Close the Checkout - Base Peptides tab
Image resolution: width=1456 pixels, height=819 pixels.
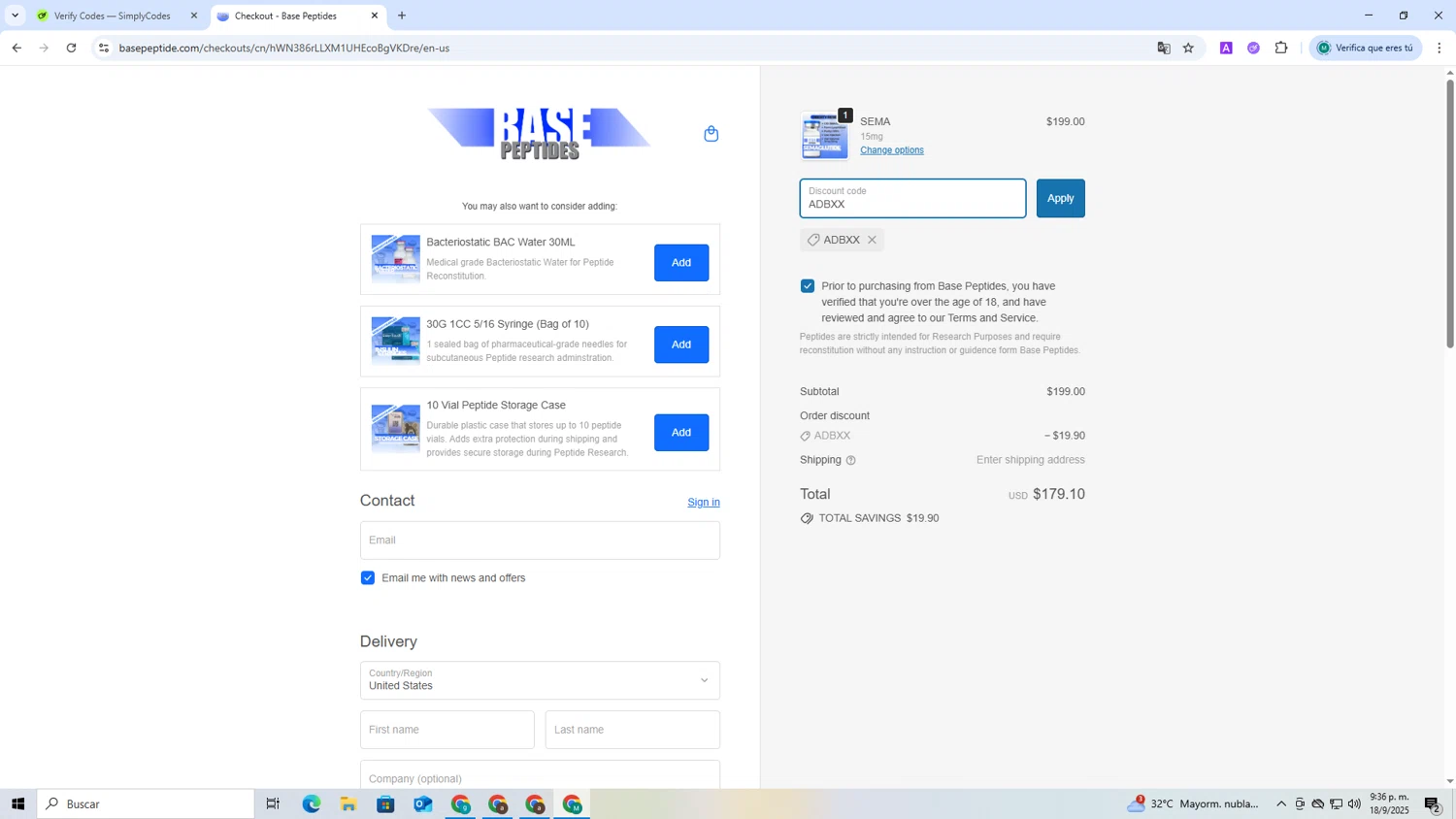[x=375, y=16]
